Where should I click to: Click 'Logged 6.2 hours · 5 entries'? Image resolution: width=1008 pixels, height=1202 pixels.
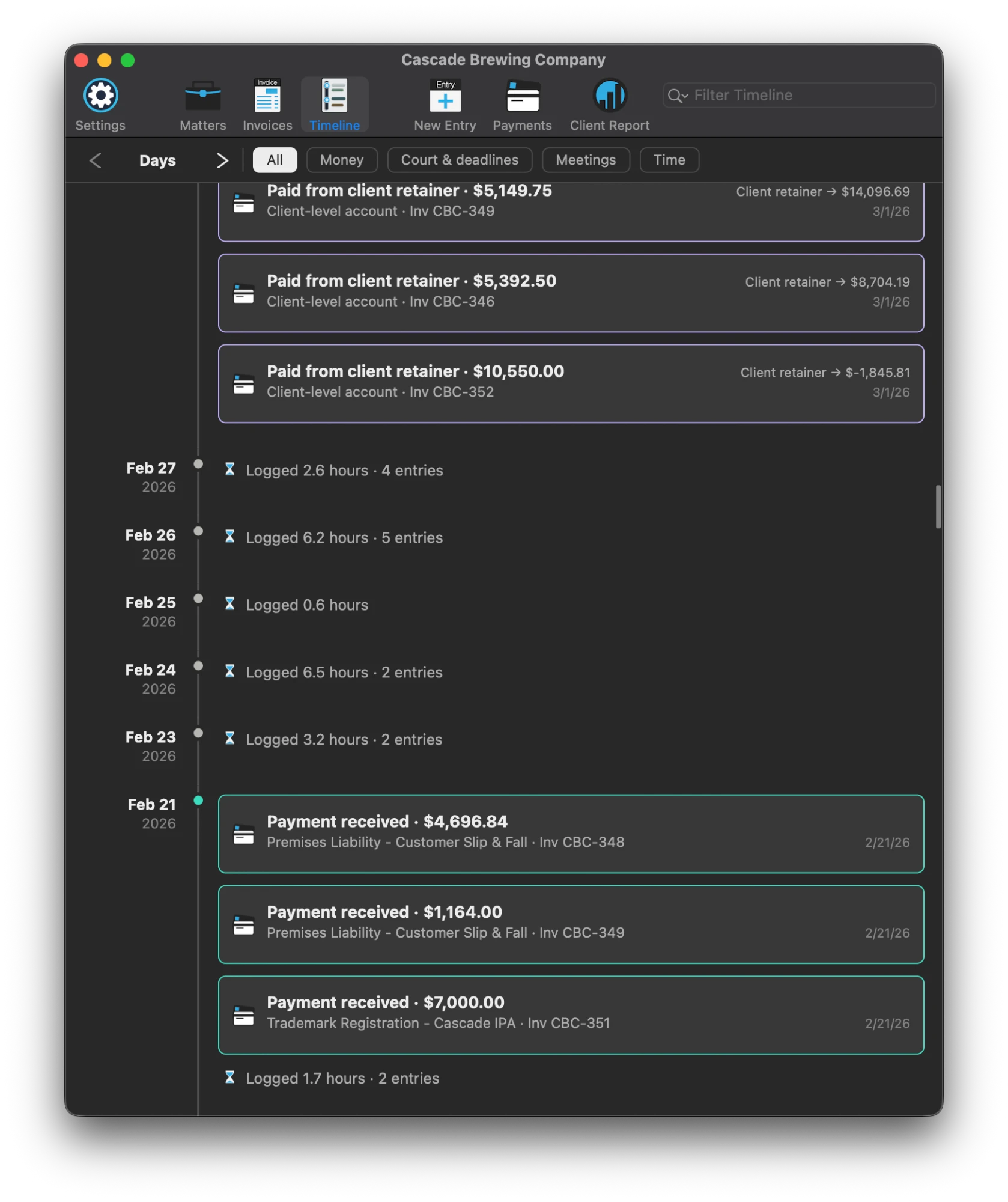coord(344,538)
